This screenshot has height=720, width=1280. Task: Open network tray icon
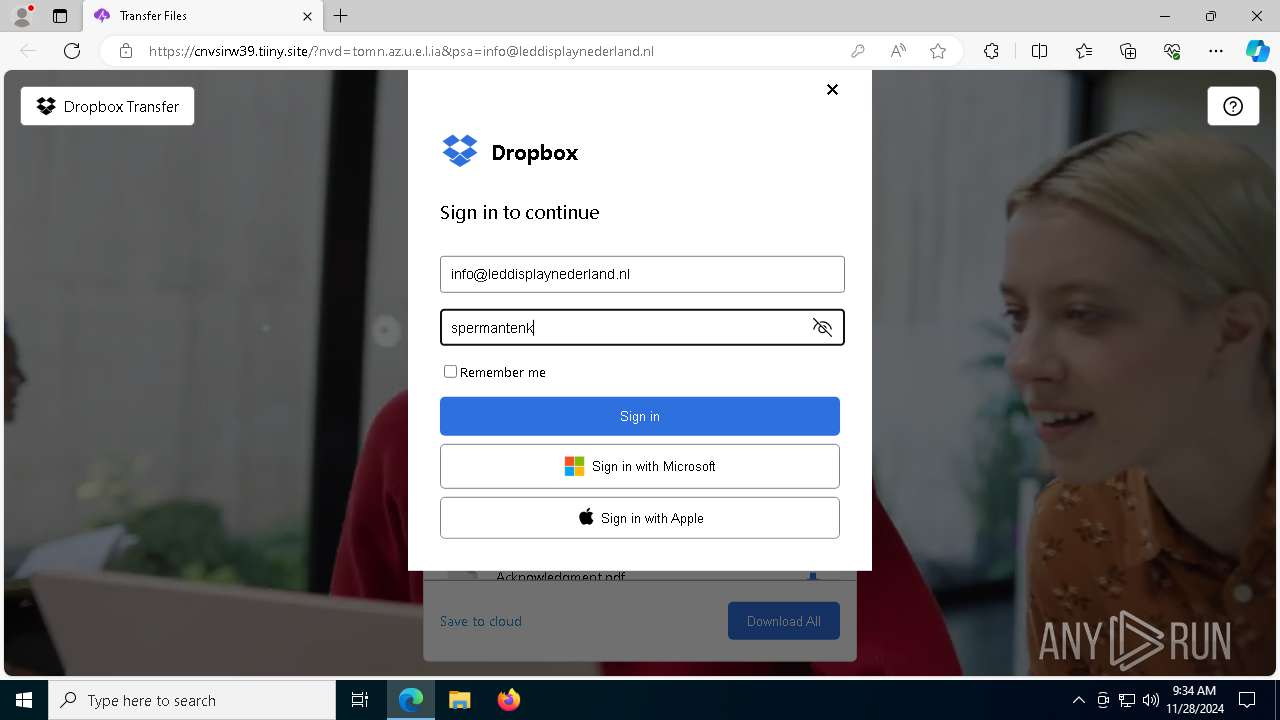tap(1126, 700)
